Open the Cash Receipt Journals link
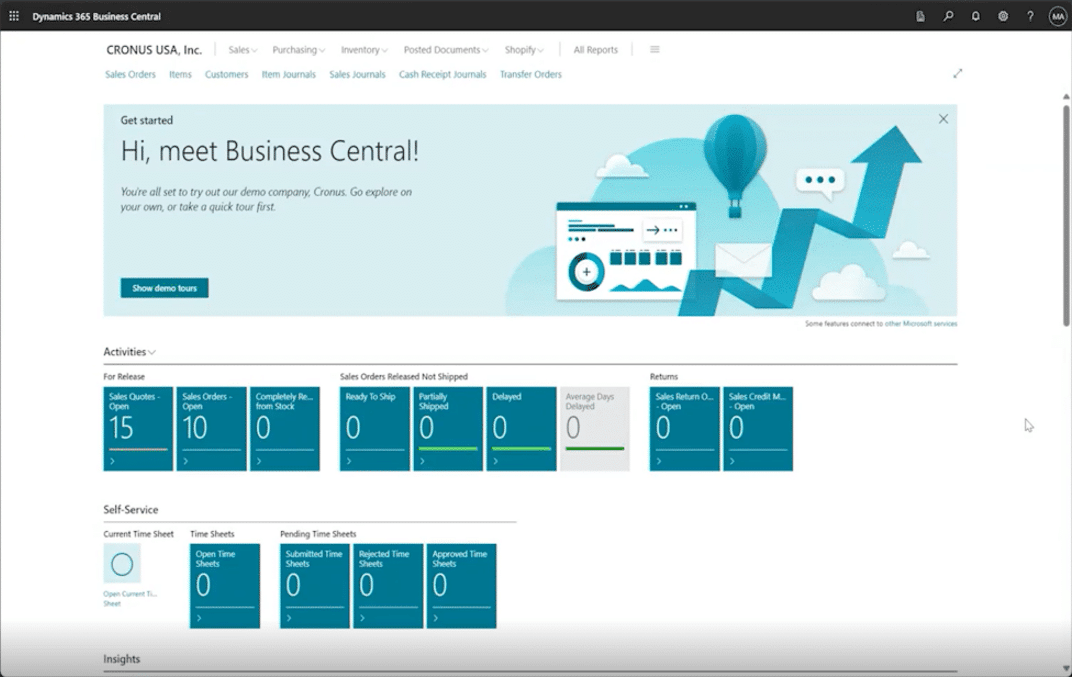The image size is (1072, 677). click(442, 74)
